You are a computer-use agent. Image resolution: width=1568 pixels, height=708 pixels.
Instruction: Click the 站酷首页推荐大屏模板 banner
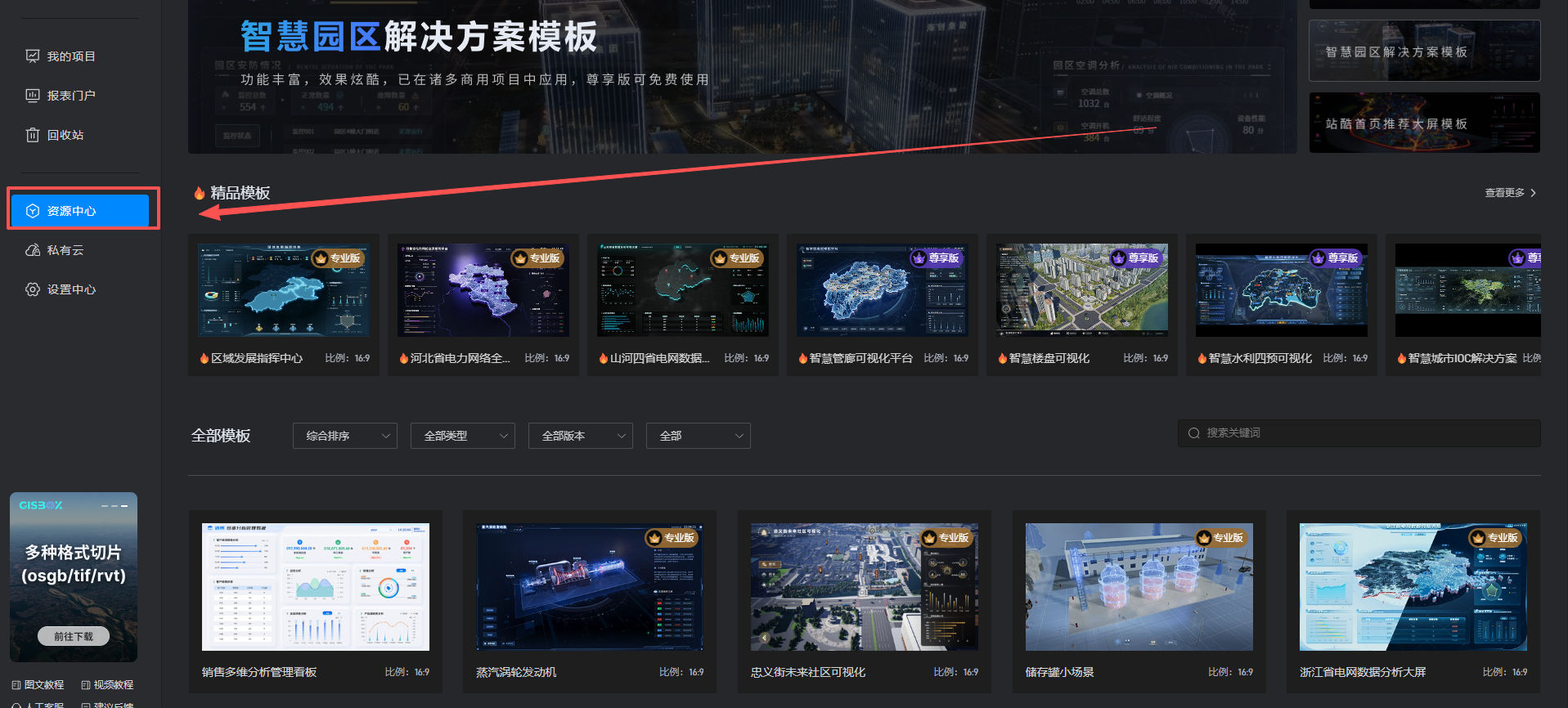click(1424, 123)
